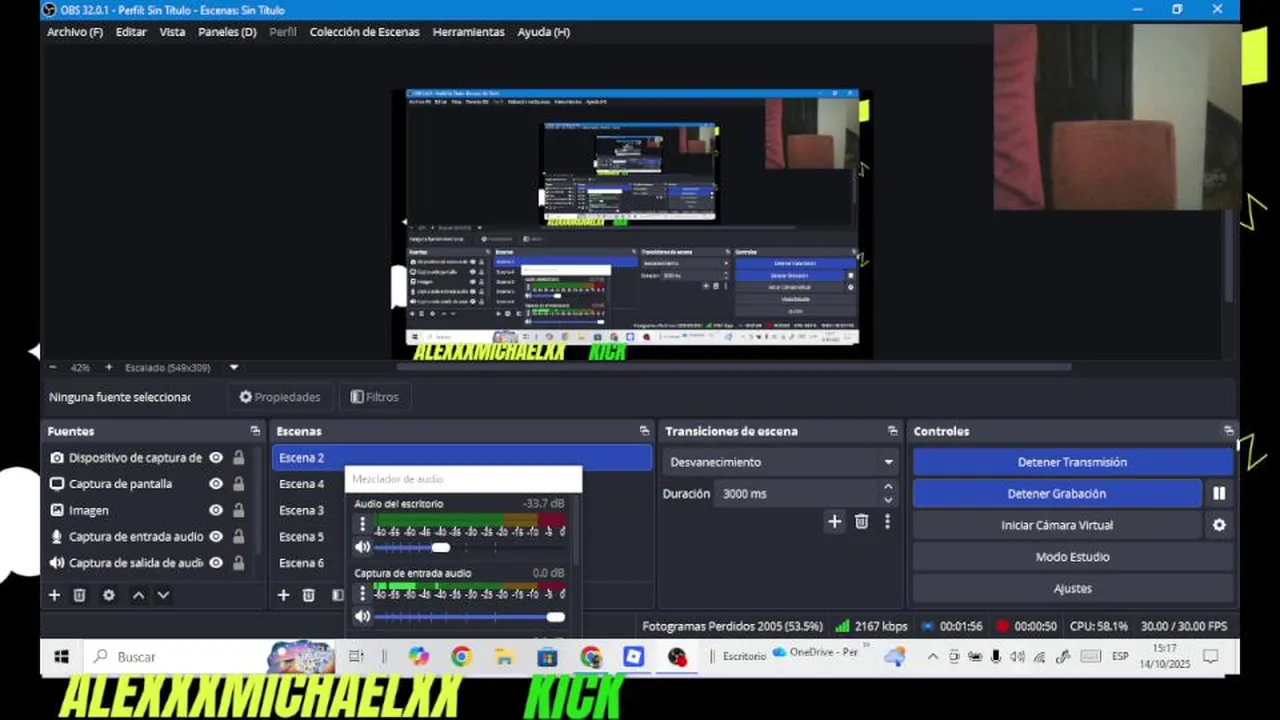Add a new scene with plus icon
Image resolution: width=1280 pixels, height=720 pixels.
283,595
